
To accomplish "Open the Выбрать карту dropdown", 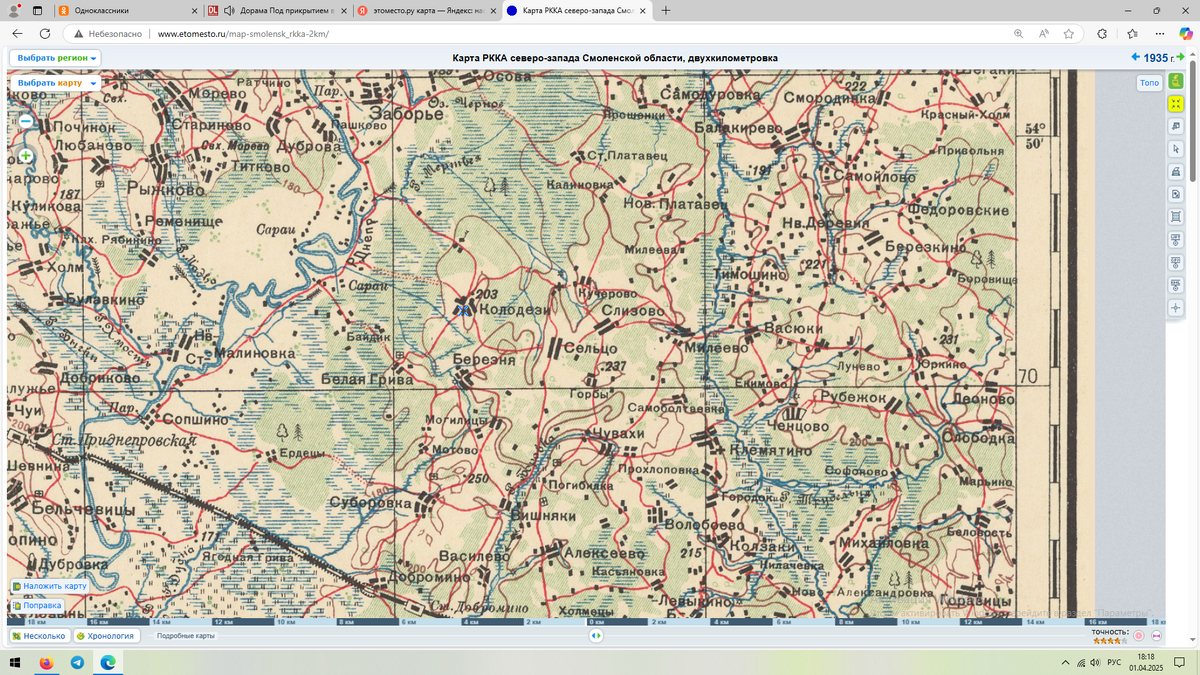I will click(56, 83).
